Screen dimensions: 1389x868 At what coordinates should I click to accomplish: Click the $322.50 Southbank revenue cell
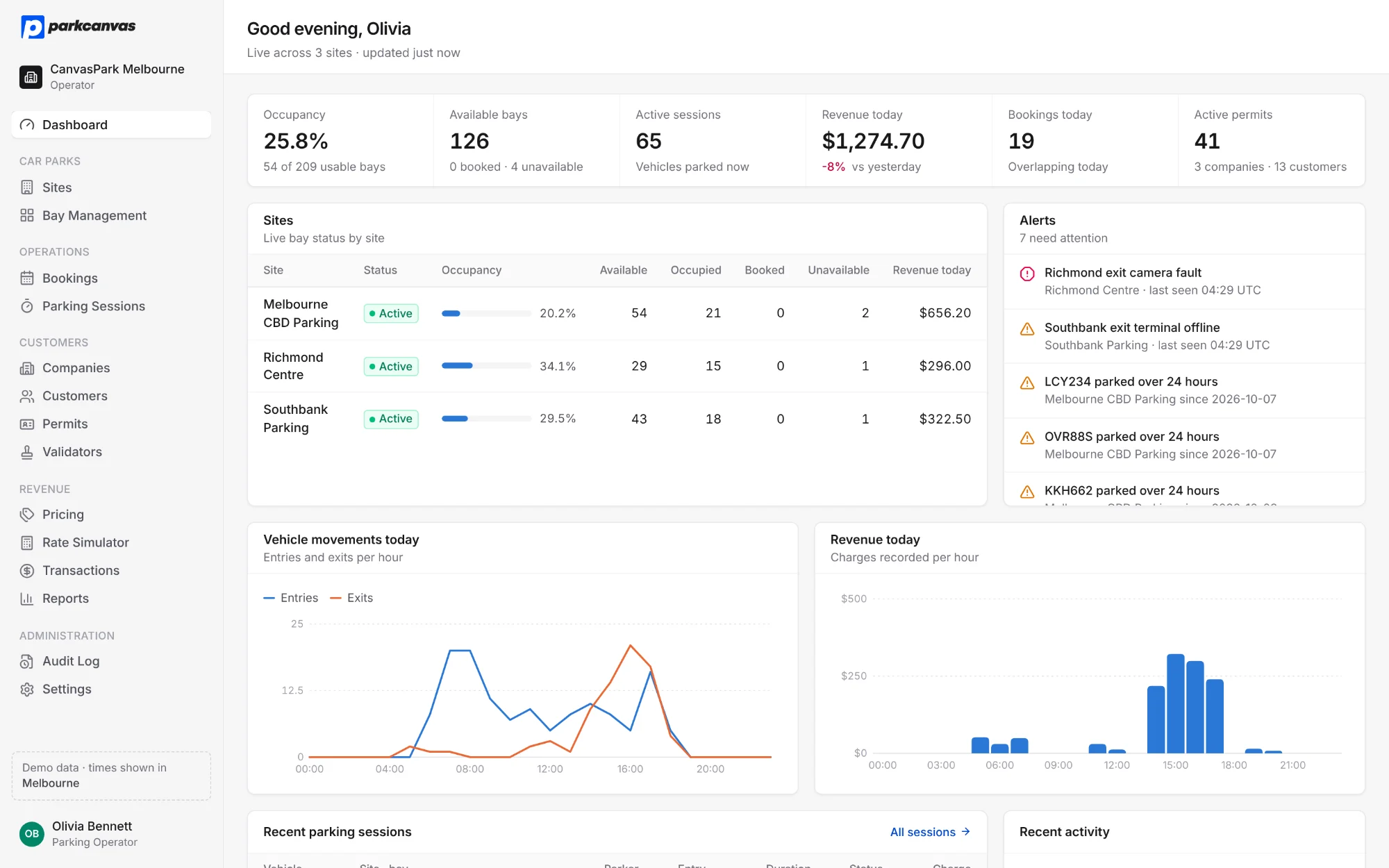click(x=945, y=419)
